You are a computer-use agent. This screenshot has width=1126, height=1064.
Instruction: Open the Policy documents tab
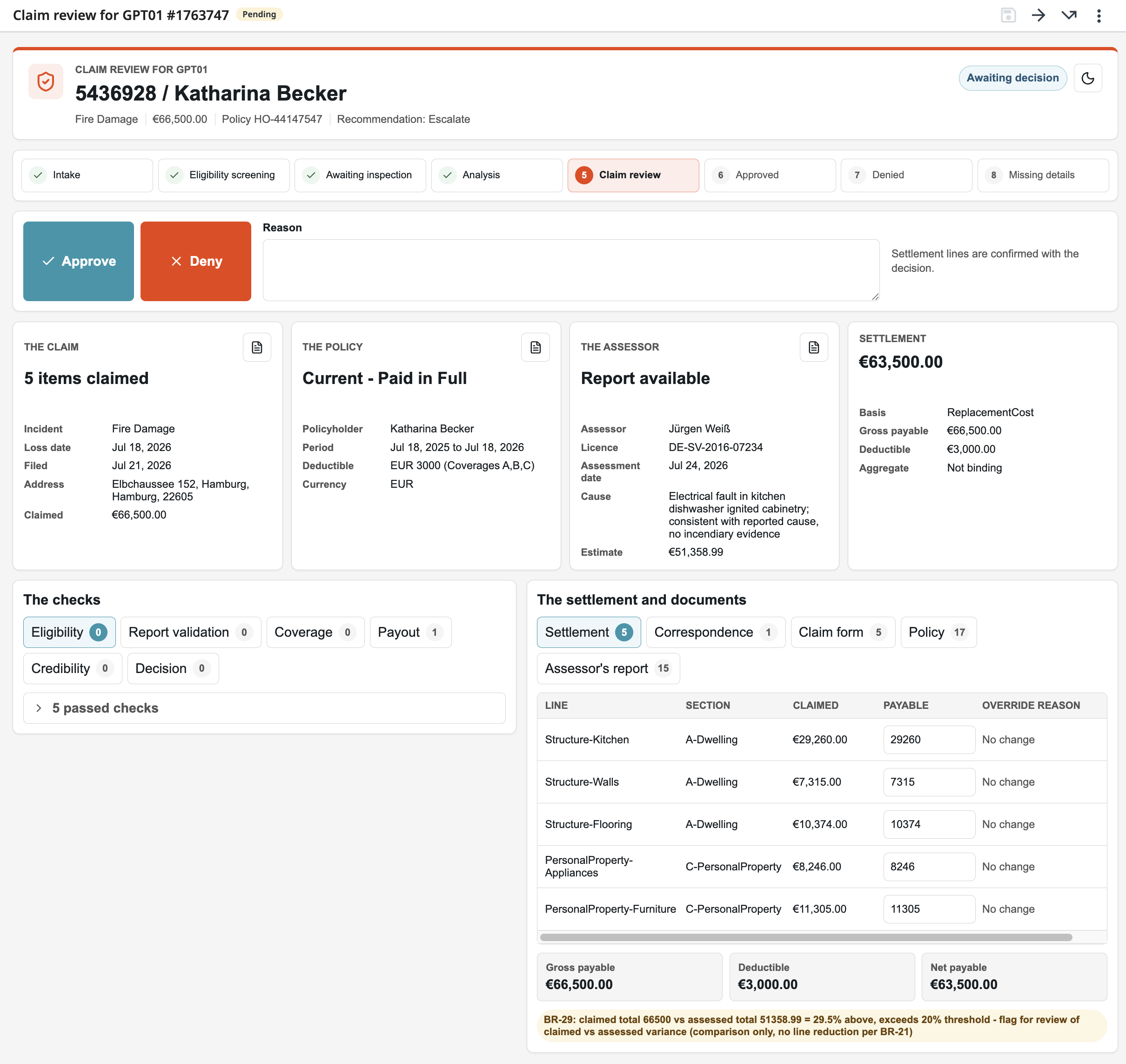[x=938, y=632]
